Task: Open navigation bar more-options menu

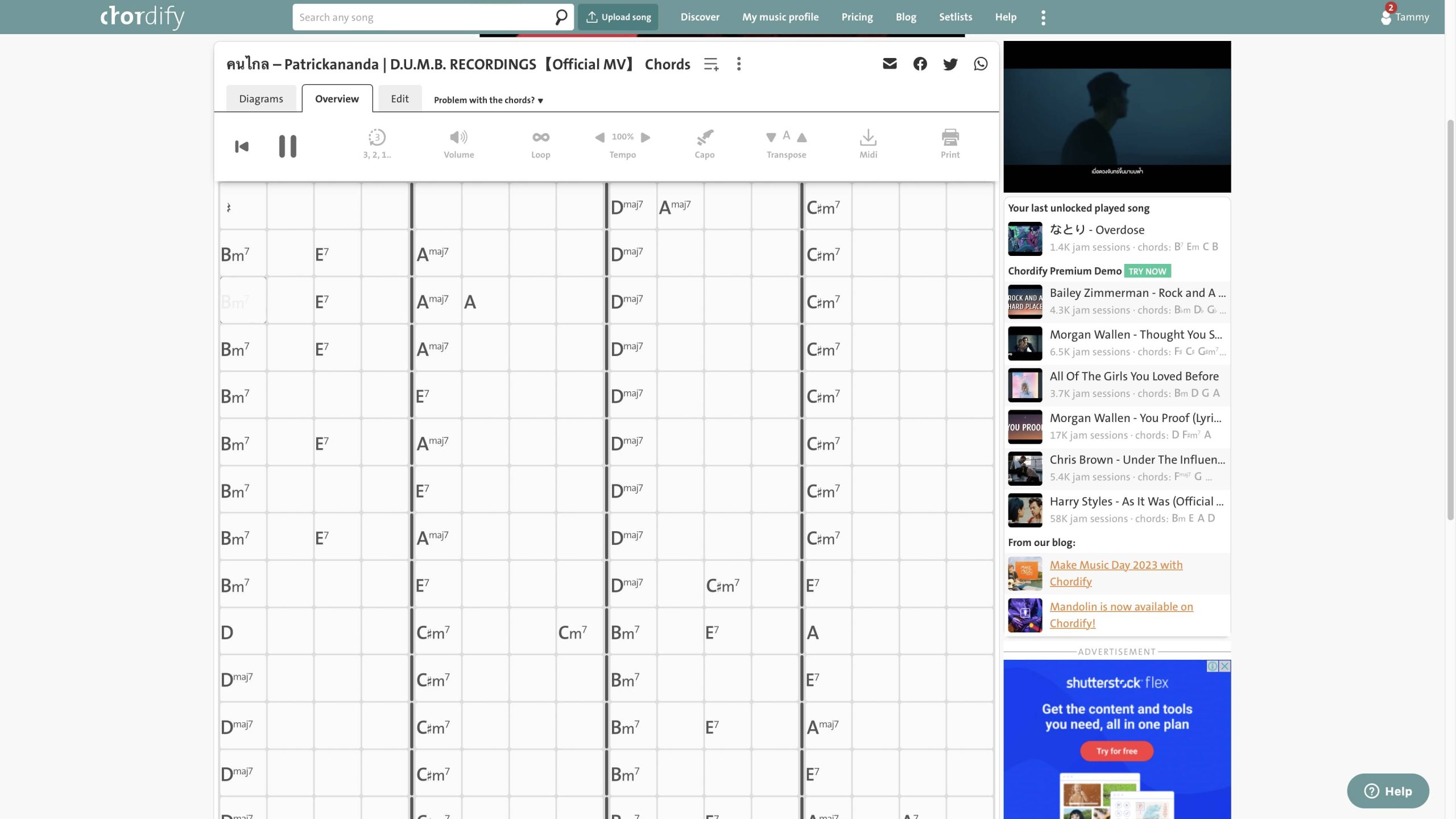Action: [x=1043, y=18]
